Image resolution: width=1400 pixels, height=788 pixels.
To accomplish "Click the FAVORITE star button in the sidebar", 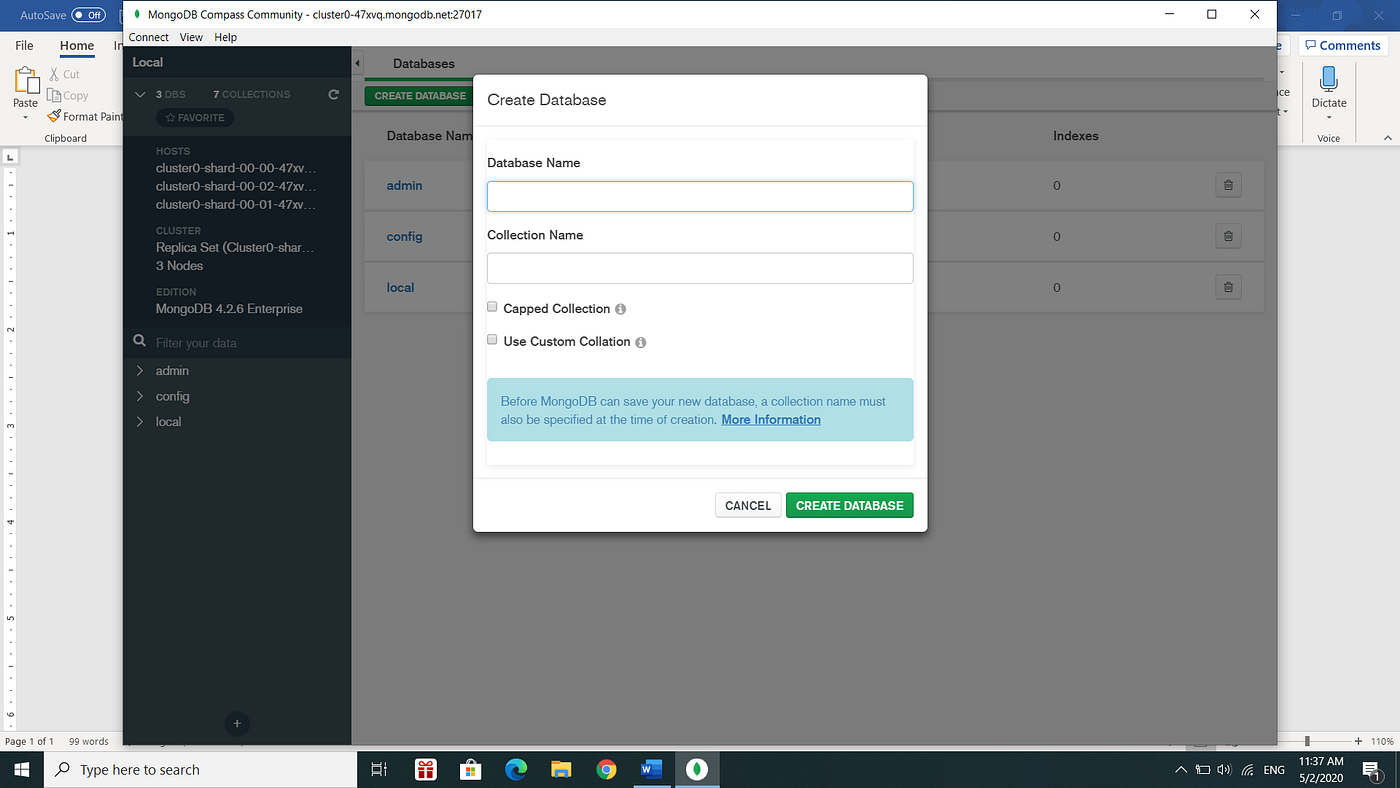I will (x=194, y=117).
